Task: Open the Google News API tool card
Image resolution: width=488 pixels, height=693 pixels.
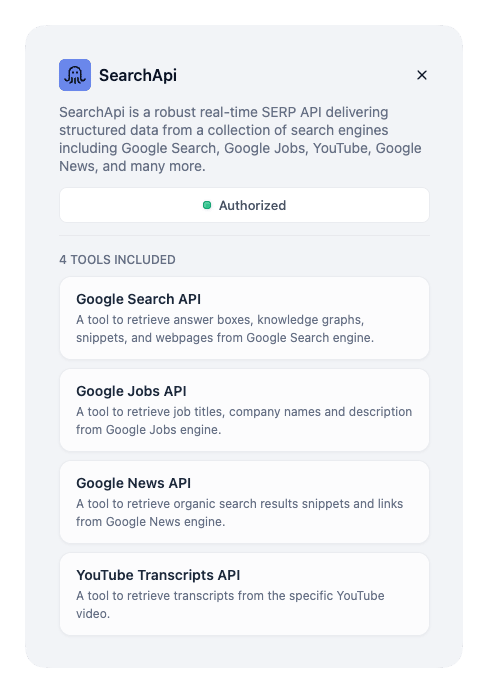Action: pyautogui.click(x=244, y=502)
